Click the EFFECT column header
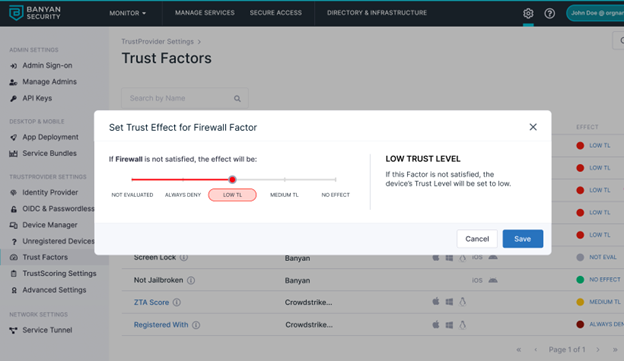 point(587,127)
